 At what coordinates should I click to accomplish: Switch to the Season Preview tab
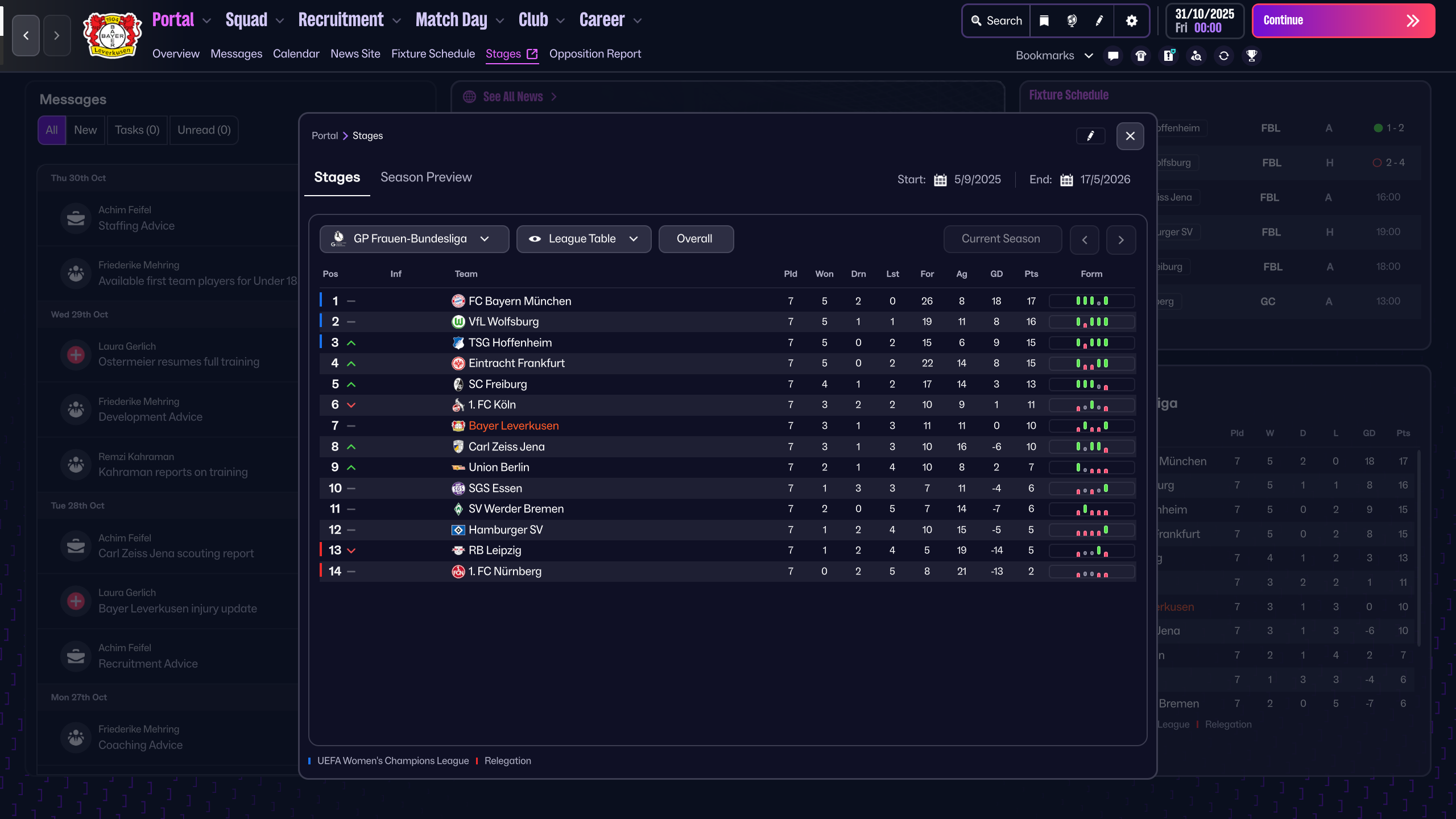tap(426, 177)
